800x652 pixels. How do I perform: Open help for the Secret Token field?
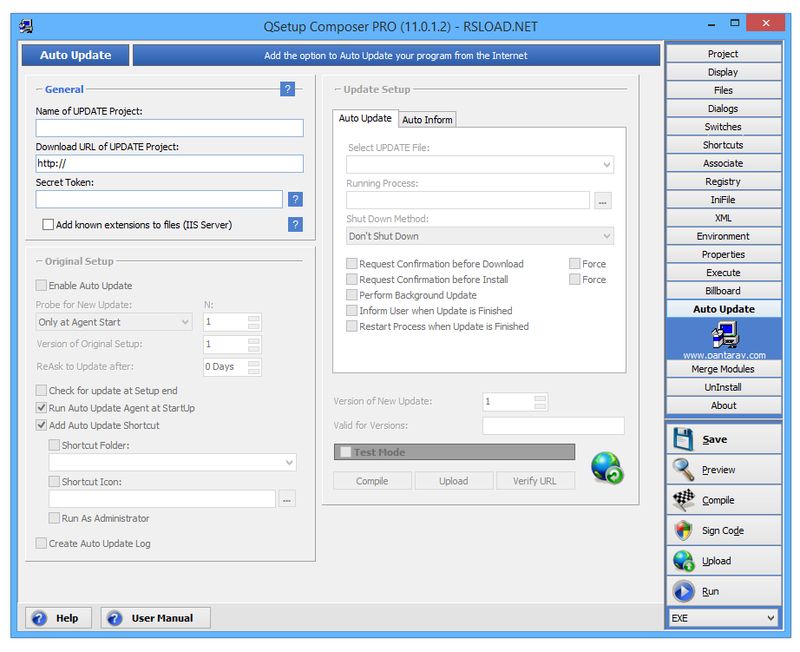pyautogui.click(x=295, y=199)
